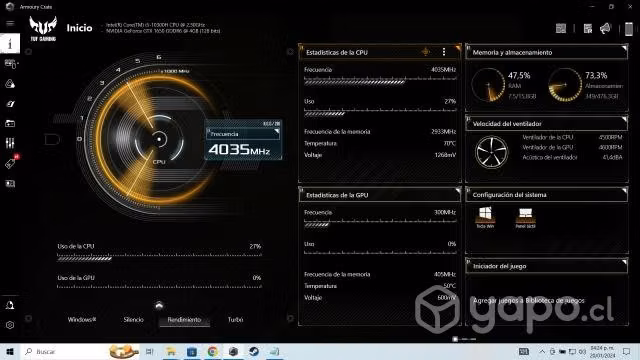The height and width of the screenshot is (360, 640).
Task: Click Ventilador de la GPU speed row
Action: [572, 147]
